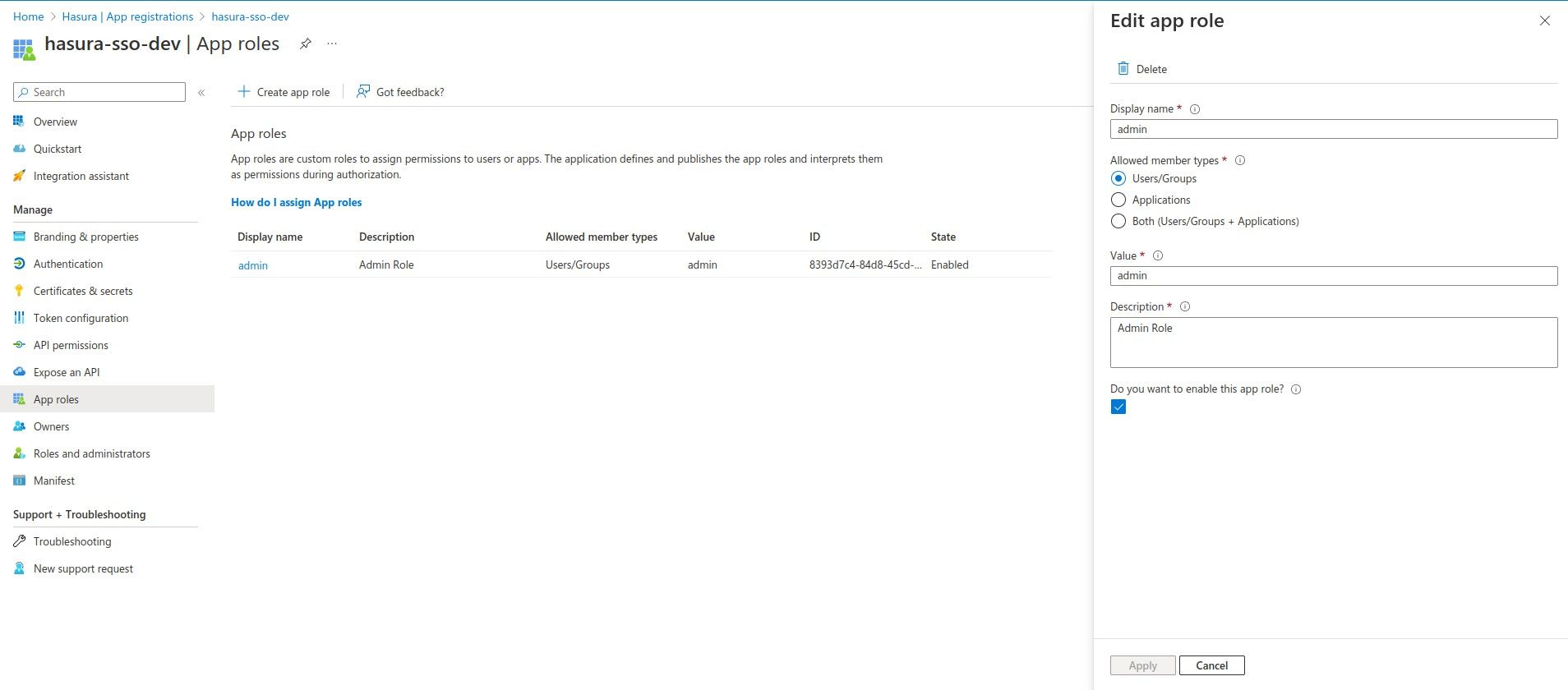Viewport: 1568px width, 690px height.
Task: Click the Integration assistant rocket icon
Action: click(x=19, y=176)
